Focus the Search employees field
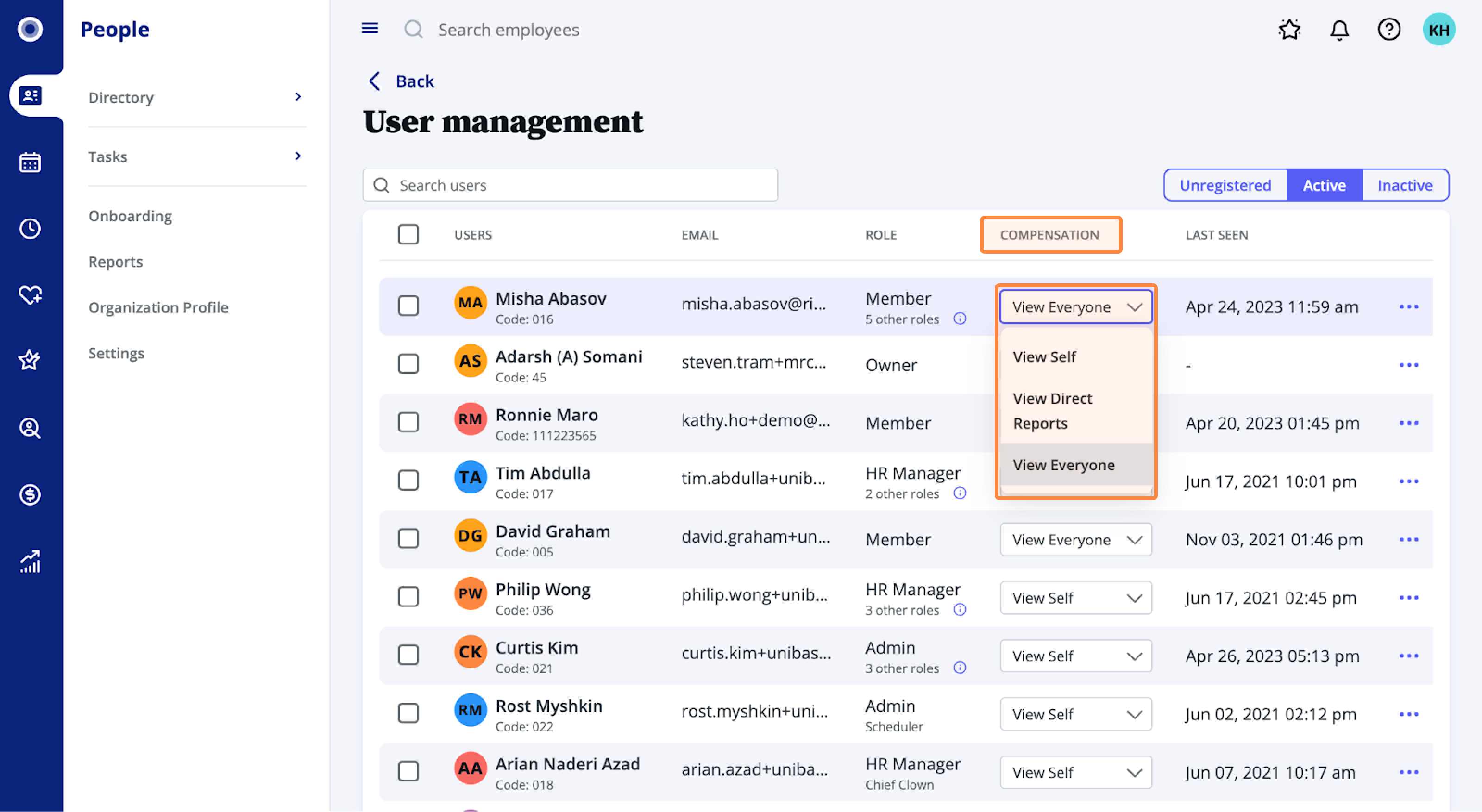 pos(509,29)
